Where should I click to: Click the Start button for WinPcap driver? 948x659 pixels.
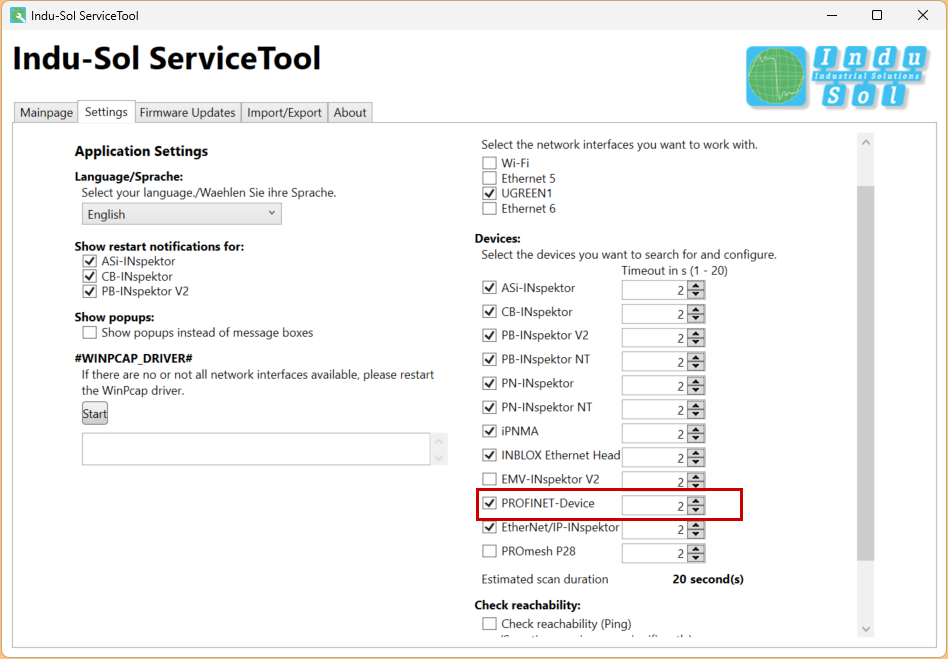tap(95, 414)
